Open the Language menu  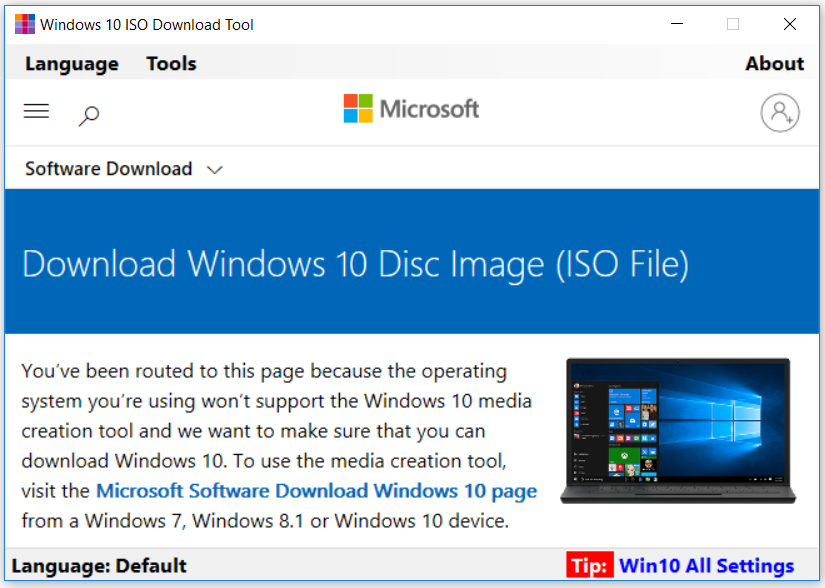pyautogui.click(x=72, y=64)
